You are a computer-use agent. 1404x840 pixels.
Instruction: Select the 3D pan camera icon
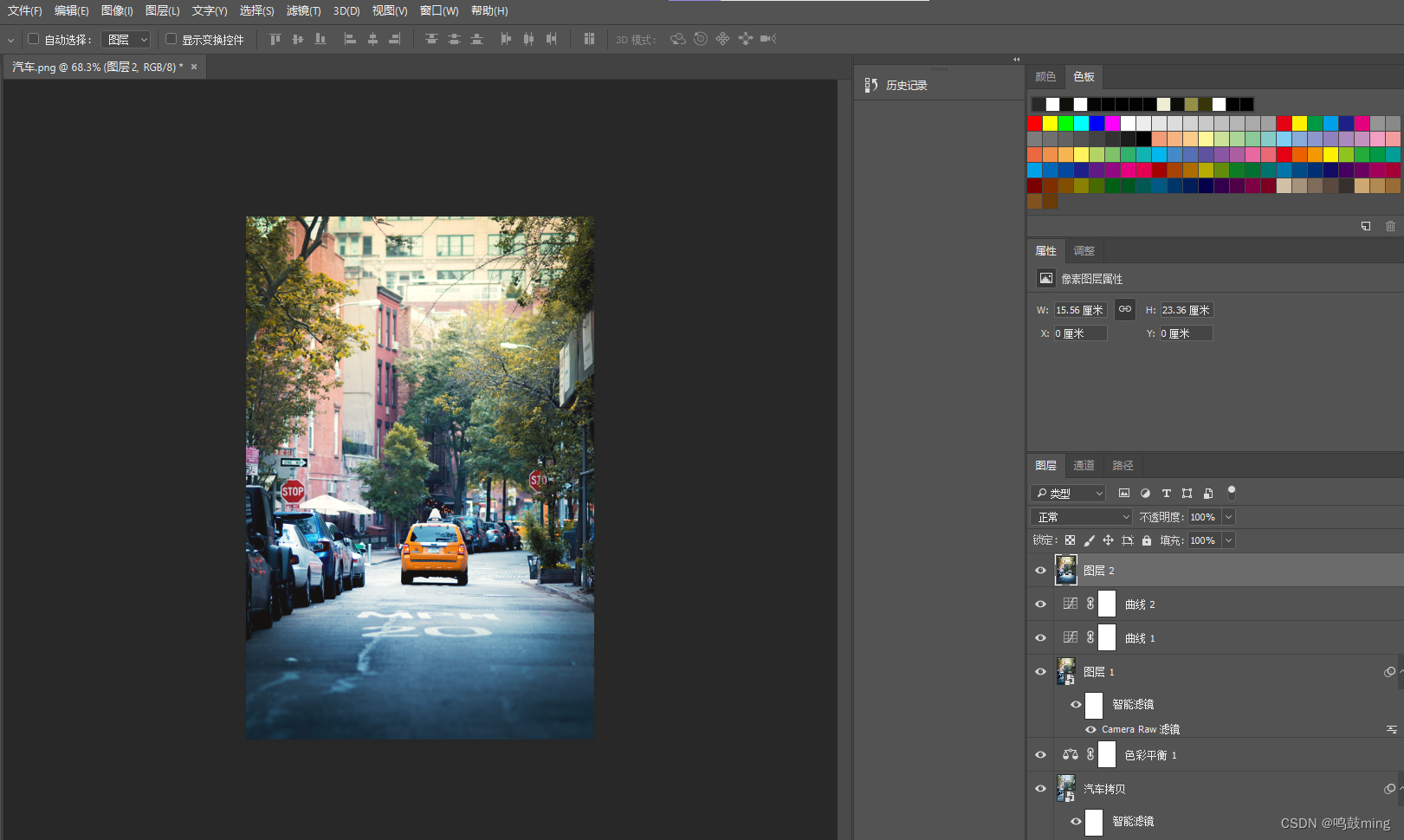(722, 39)
